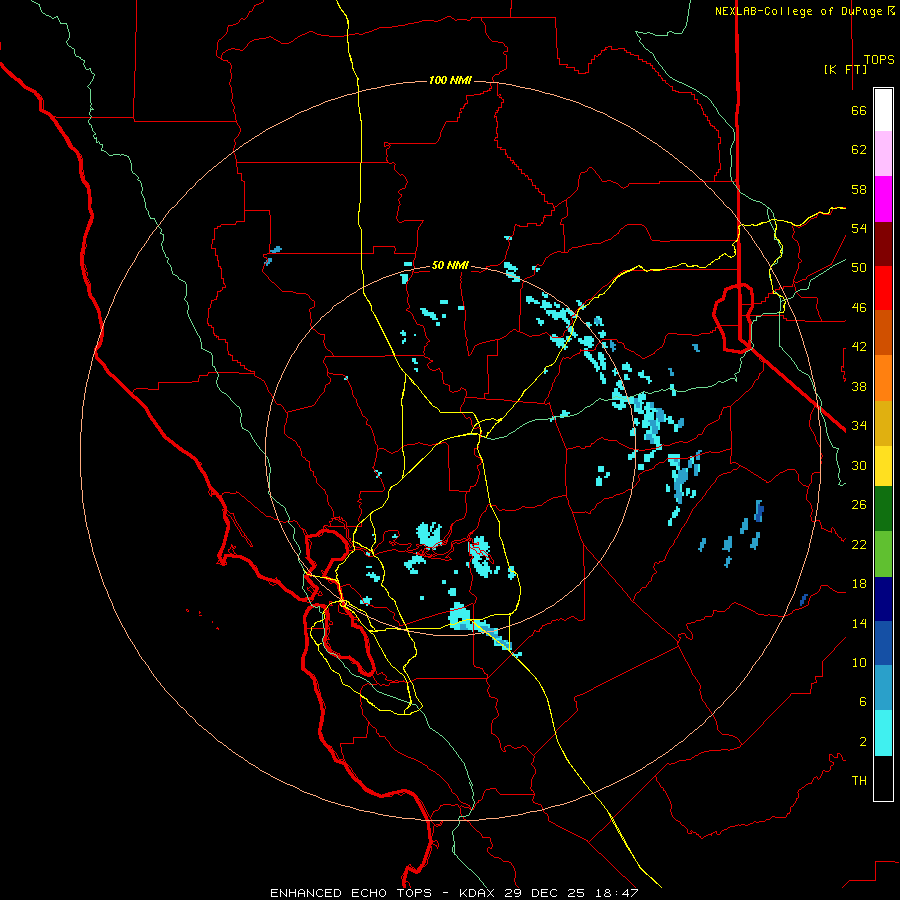Viewport: 900px width, 900px height.
Task: Click the "26" legend value
Action: pos(859,505)
